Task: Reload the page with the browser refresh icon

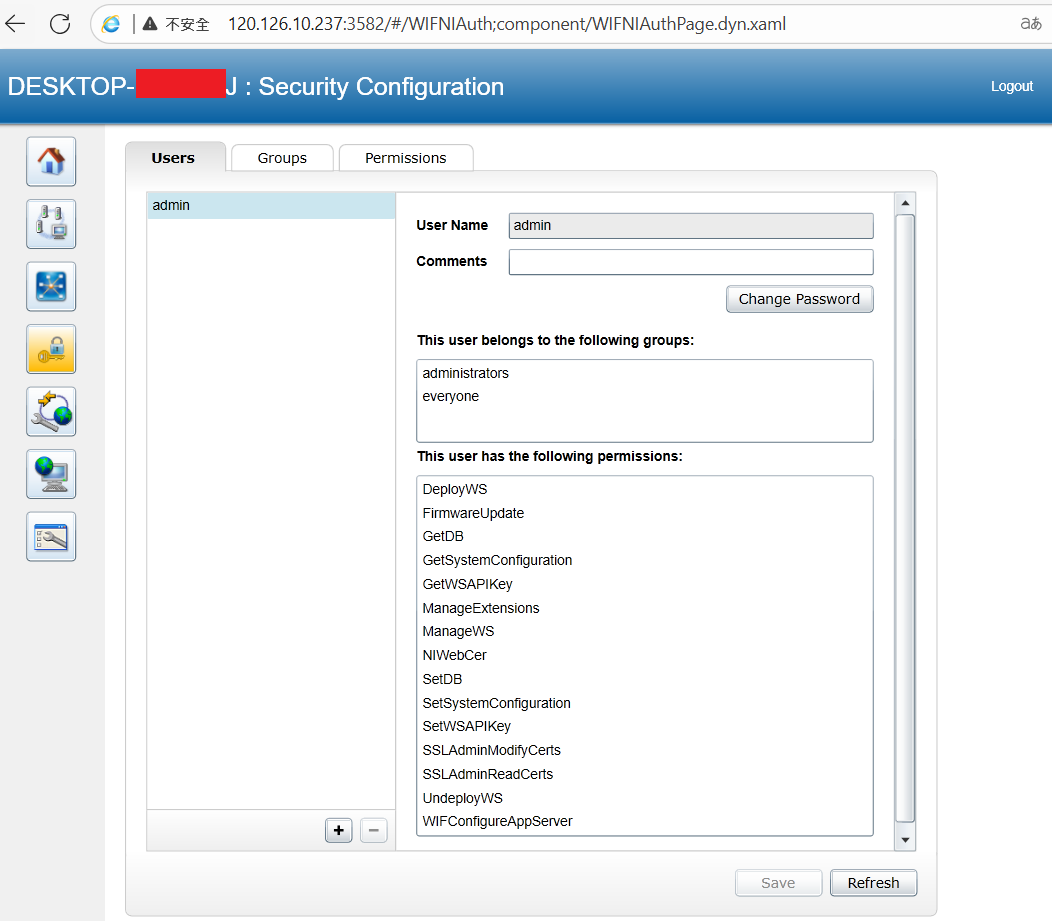Action: (x=60, y=24)
